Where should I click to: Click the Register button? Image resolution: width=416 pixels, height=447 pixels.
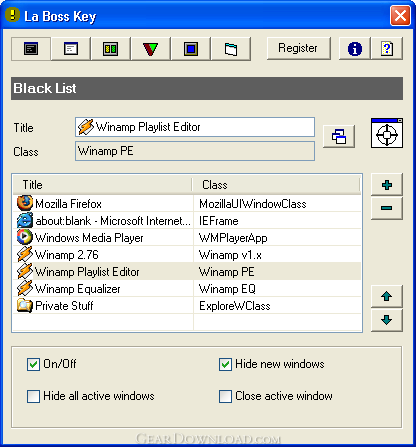299,48
